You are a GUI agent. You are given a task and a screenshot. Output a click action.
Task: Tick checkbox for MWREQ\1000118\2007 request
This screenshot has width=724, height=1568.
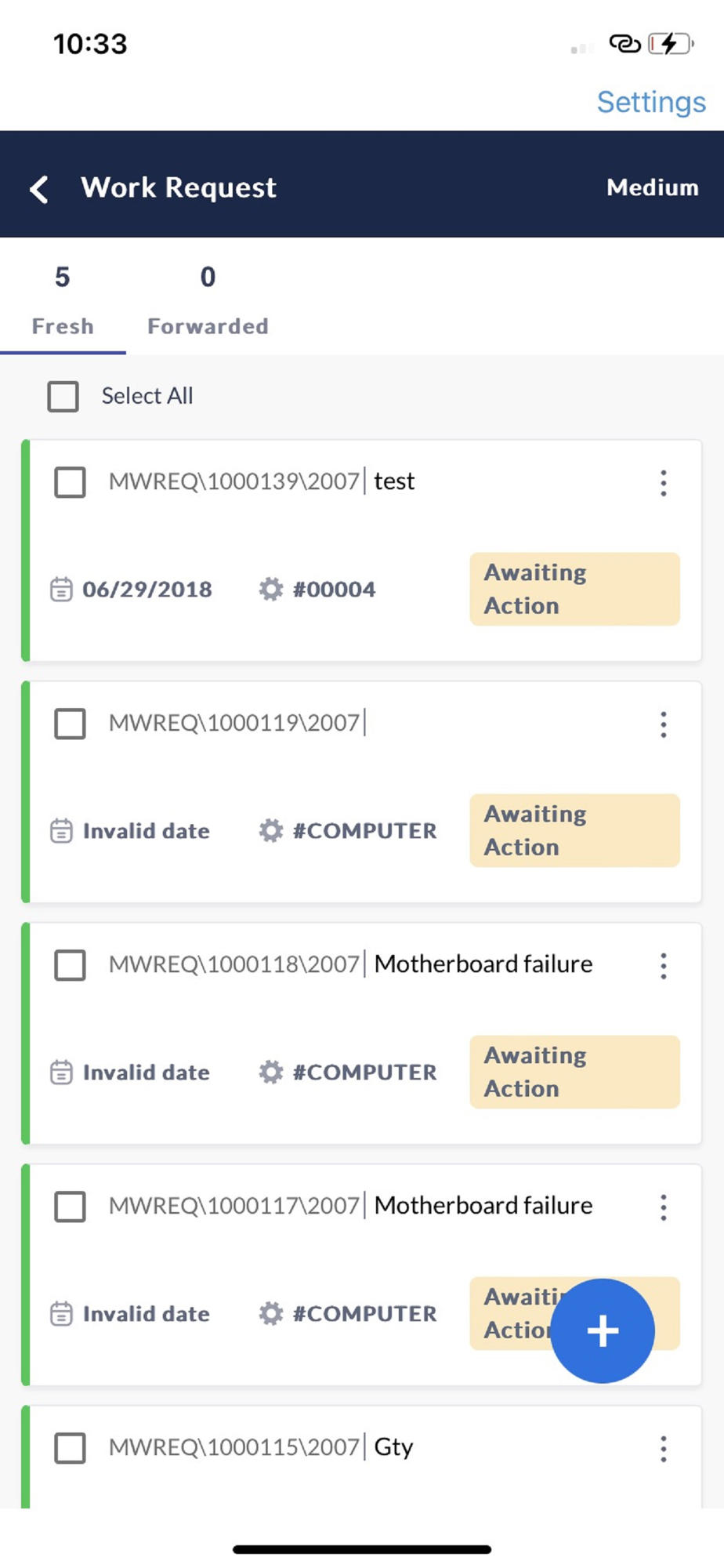pyautogui.click(x=70, y=965)
